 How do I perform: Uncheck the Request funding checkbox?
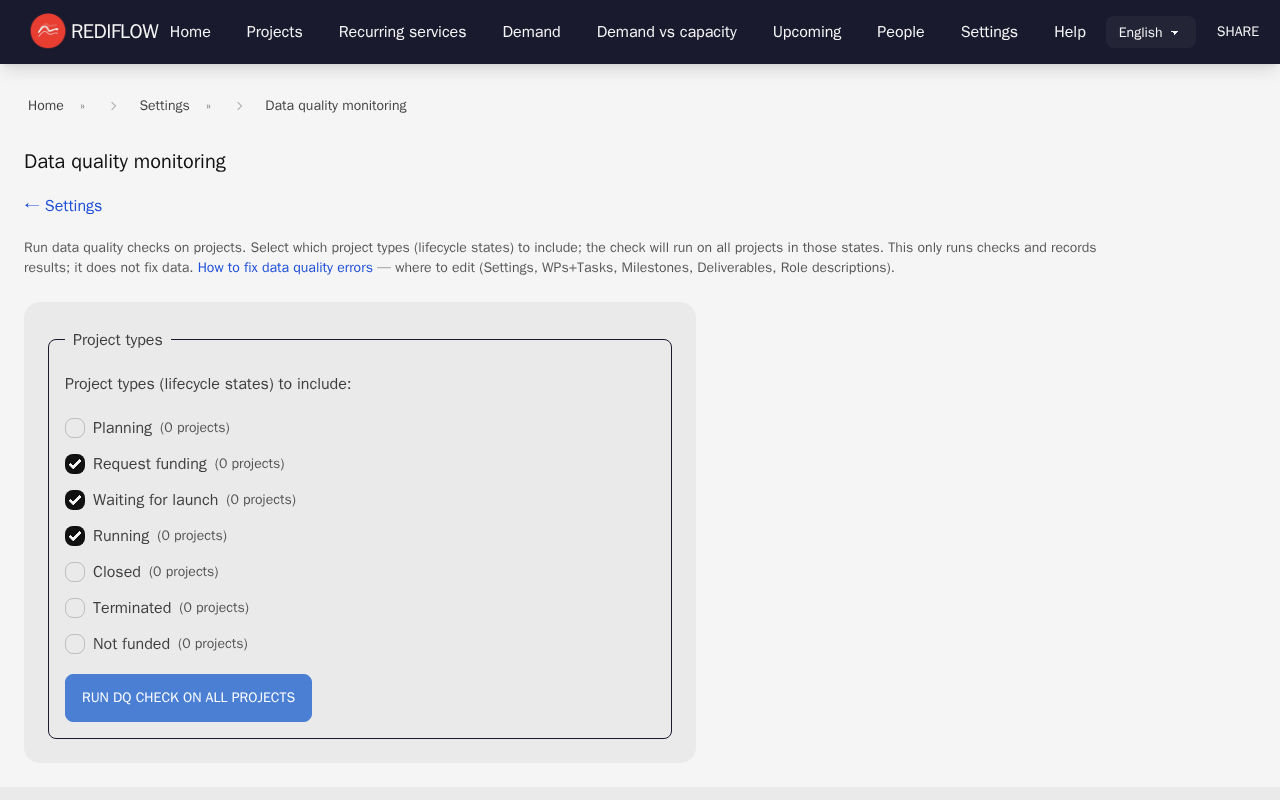point(75,464)
